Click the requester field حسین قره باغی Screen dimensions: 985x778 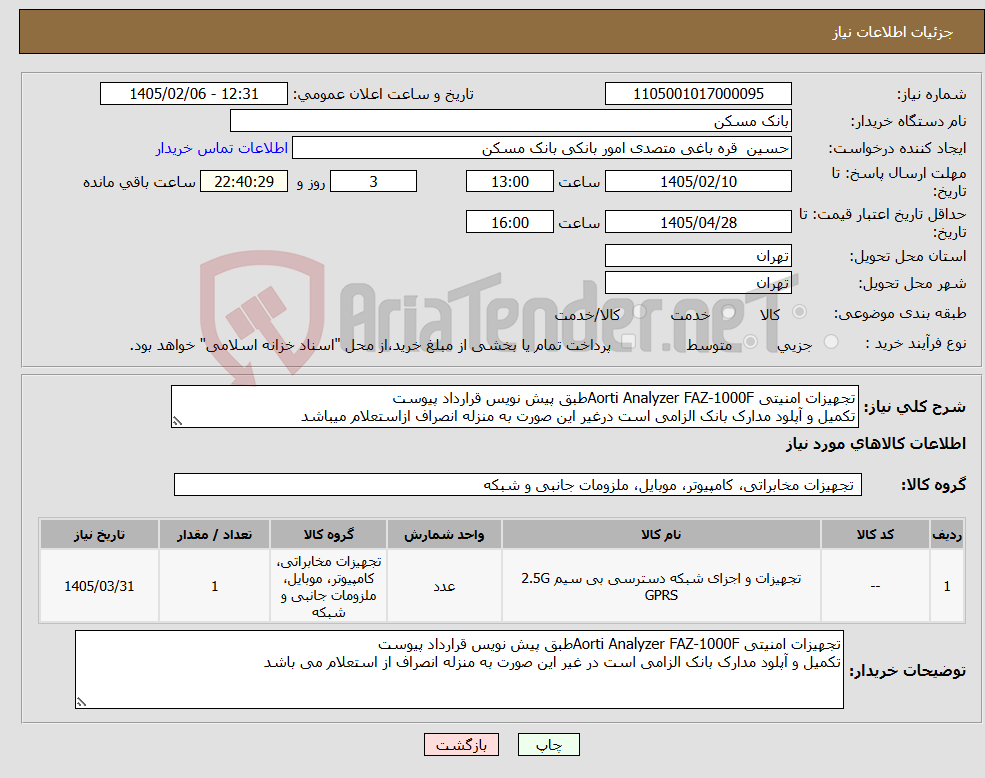[541, 148]
